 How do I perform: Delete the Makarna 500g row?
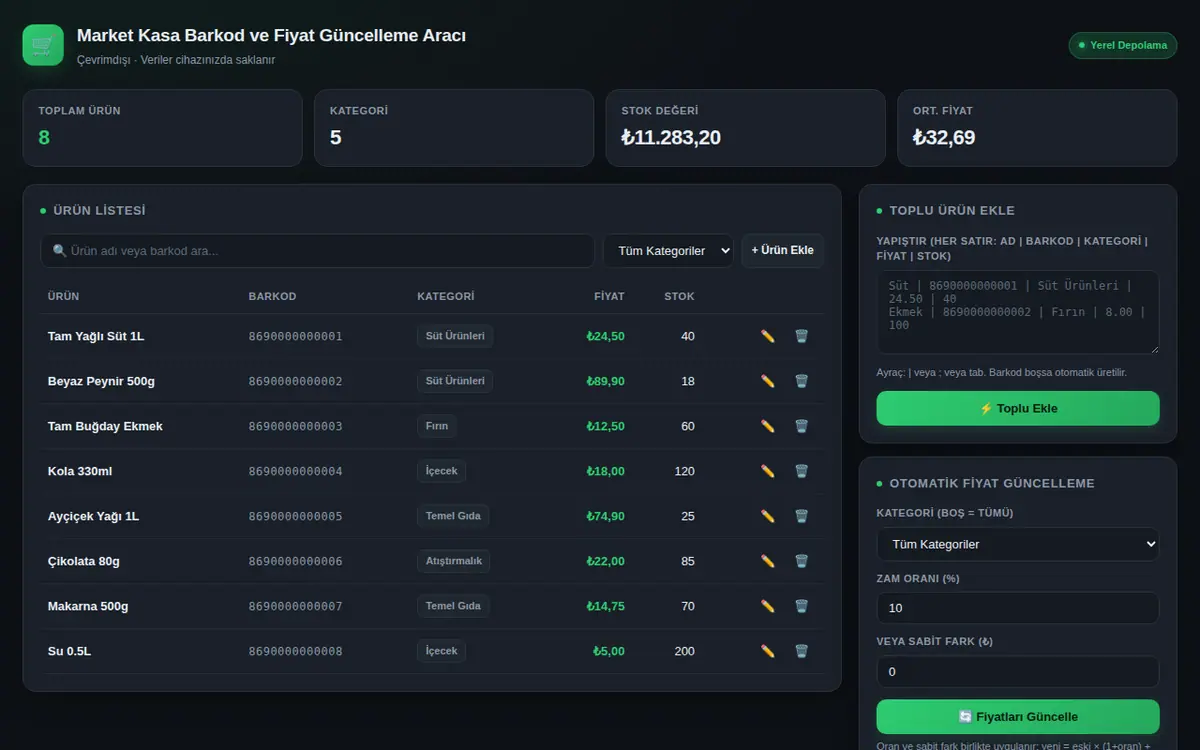coord(801,606)
